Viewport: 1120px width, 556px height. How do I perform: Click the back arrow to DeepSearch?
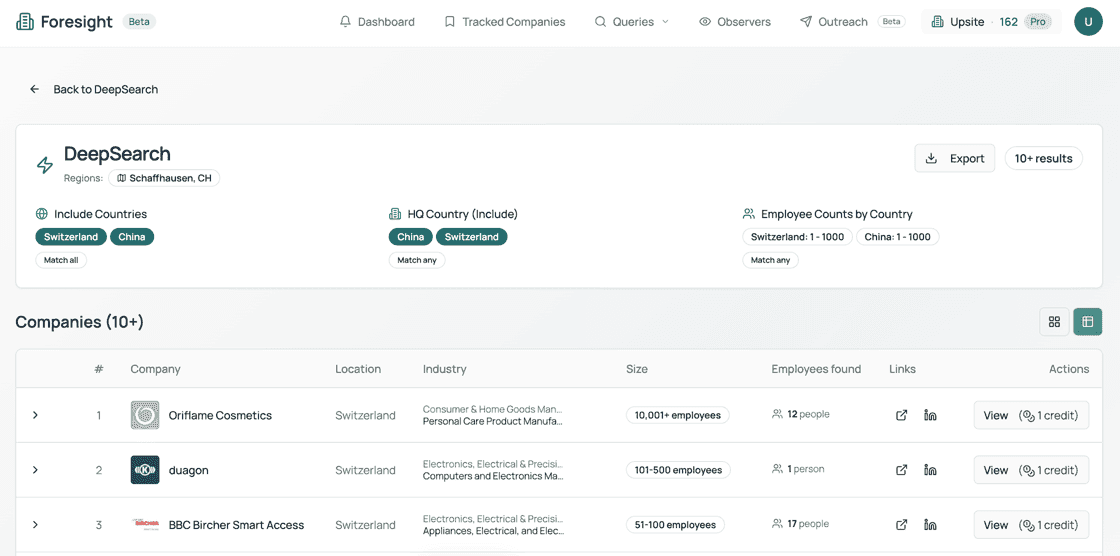34,89
